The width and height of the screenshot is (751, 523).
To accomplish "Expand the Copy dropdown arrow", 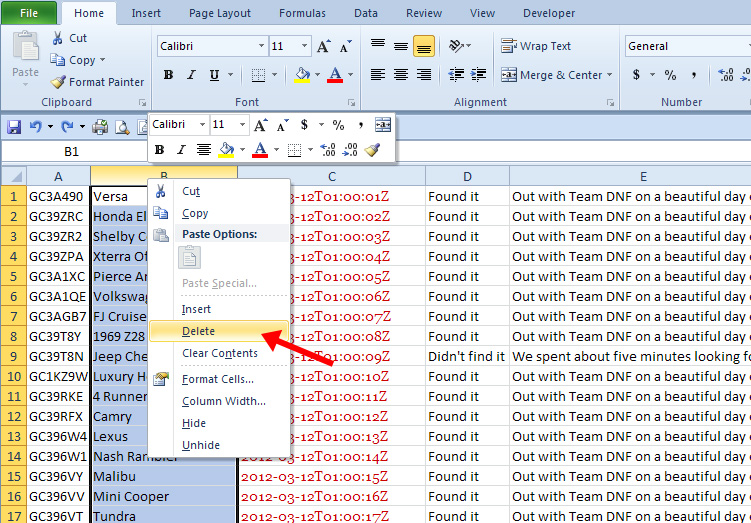I will coord(102,60).
